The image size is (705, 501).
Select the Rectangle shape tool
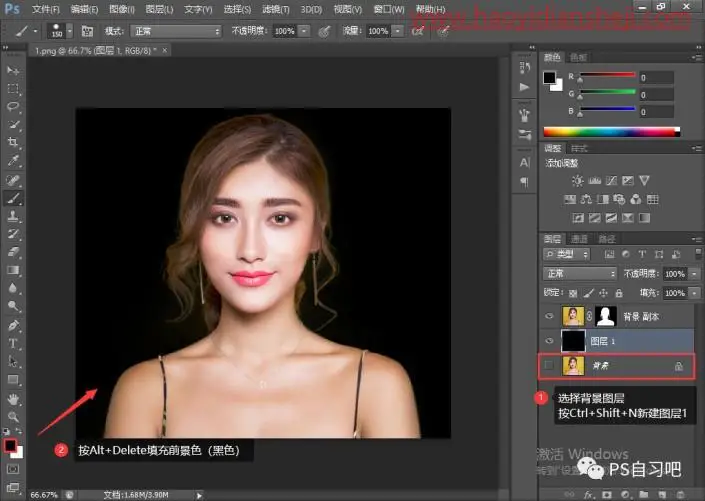[13, 380]
